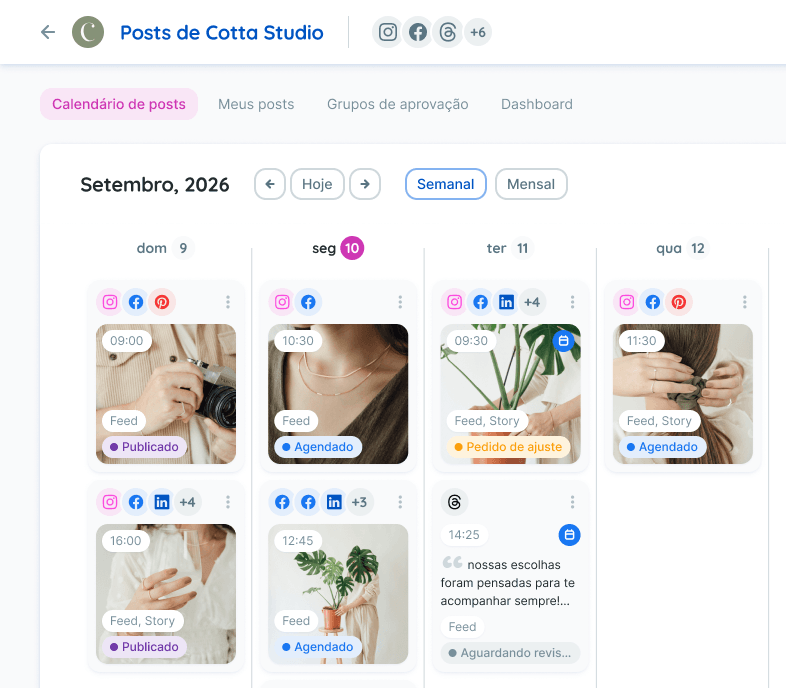Go back using the header arrow

tap(48, 32)
